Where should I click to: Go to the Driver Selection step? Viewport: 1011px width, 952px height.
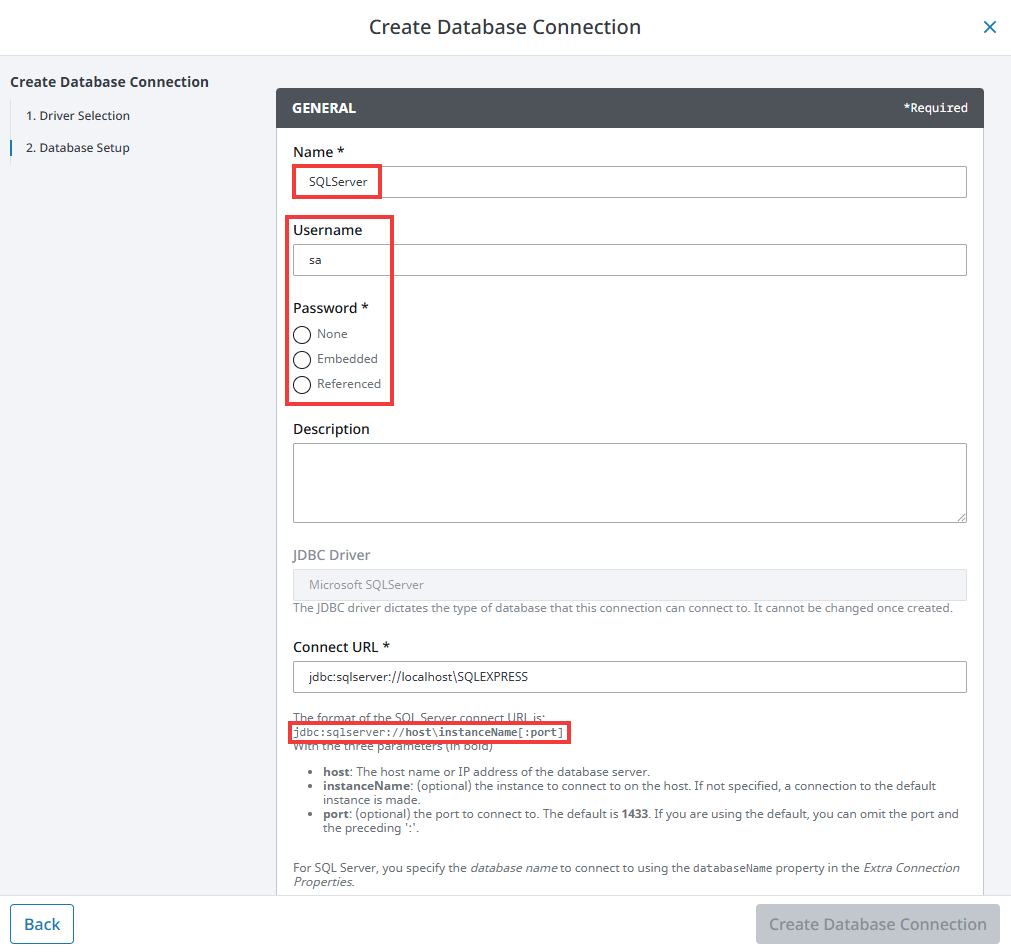pyautogui.click(x=78, y=116)
